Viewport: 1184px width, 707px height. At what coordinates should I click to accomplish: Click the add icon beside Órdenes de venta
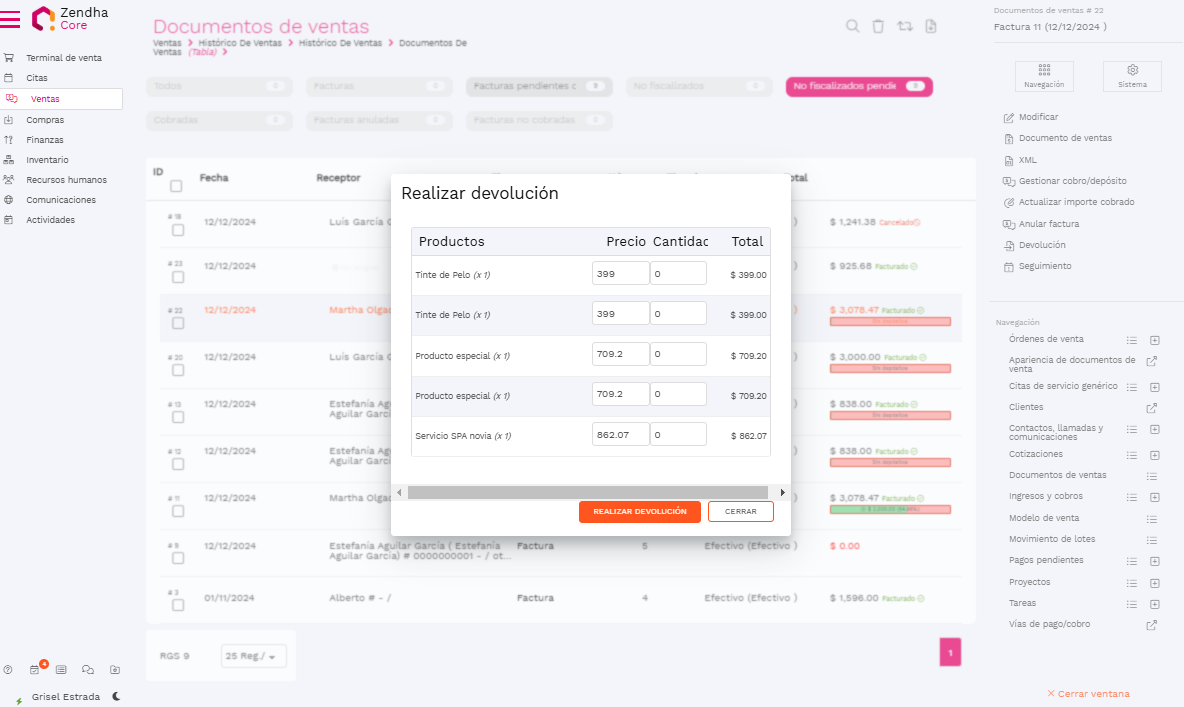[x=1154, y=340]
